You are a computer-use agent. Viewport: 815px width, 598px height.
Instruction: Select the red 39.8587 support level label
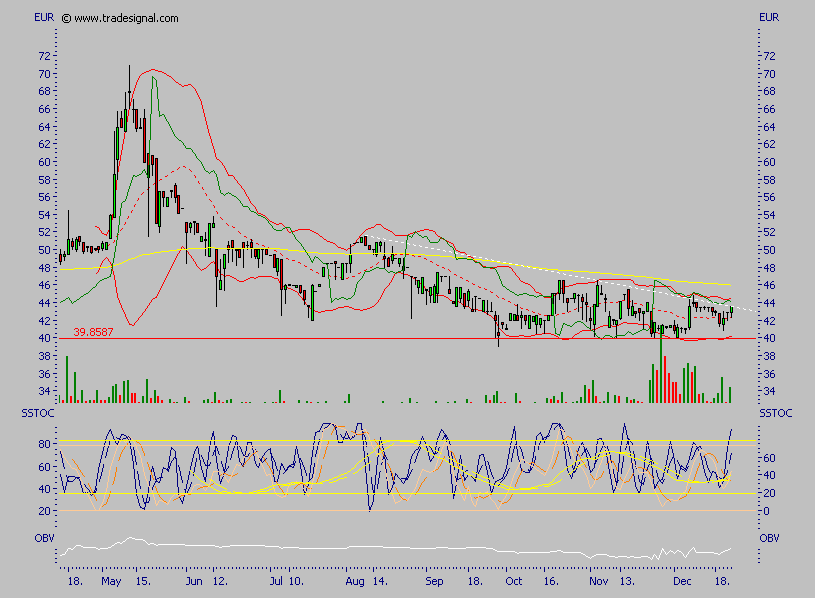(93, 332)
